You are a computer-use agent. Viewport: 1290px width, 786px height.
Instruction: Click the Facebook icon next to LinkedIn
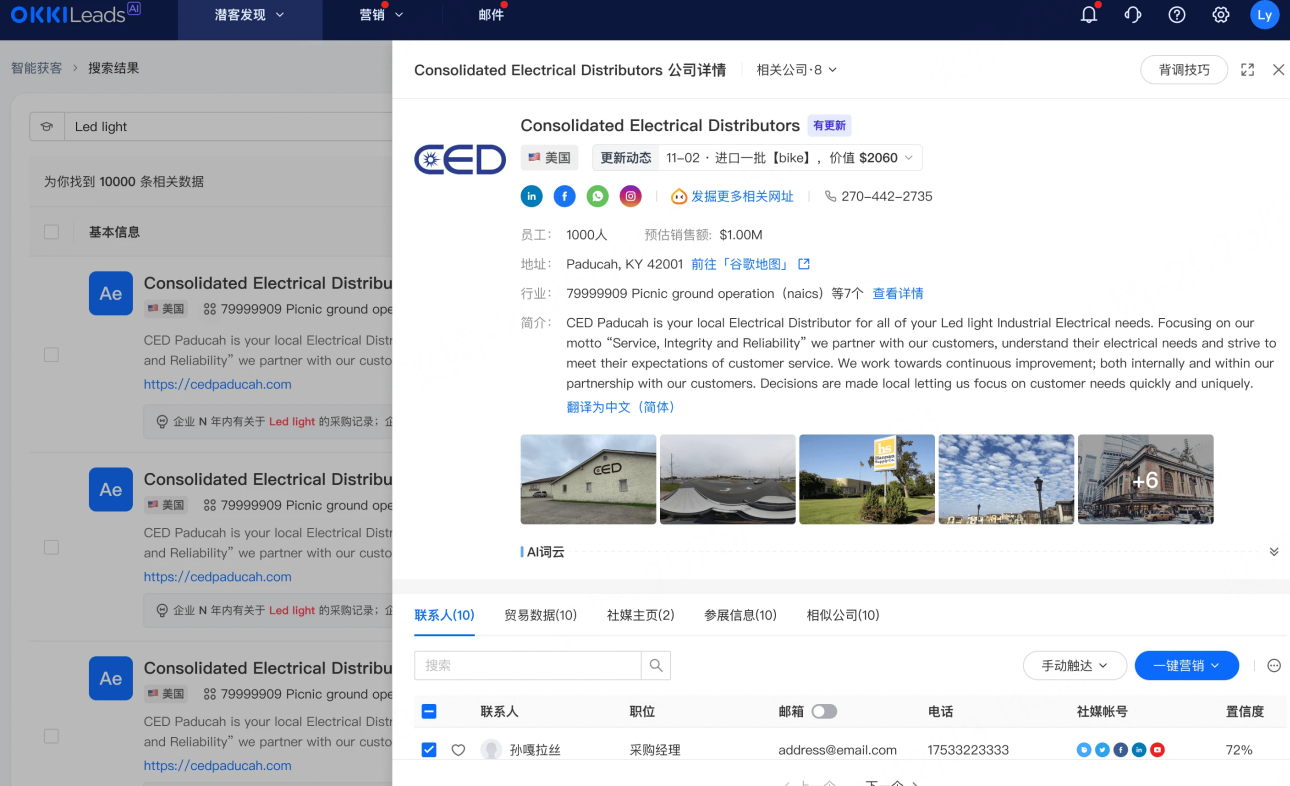[x=564, y=196]
